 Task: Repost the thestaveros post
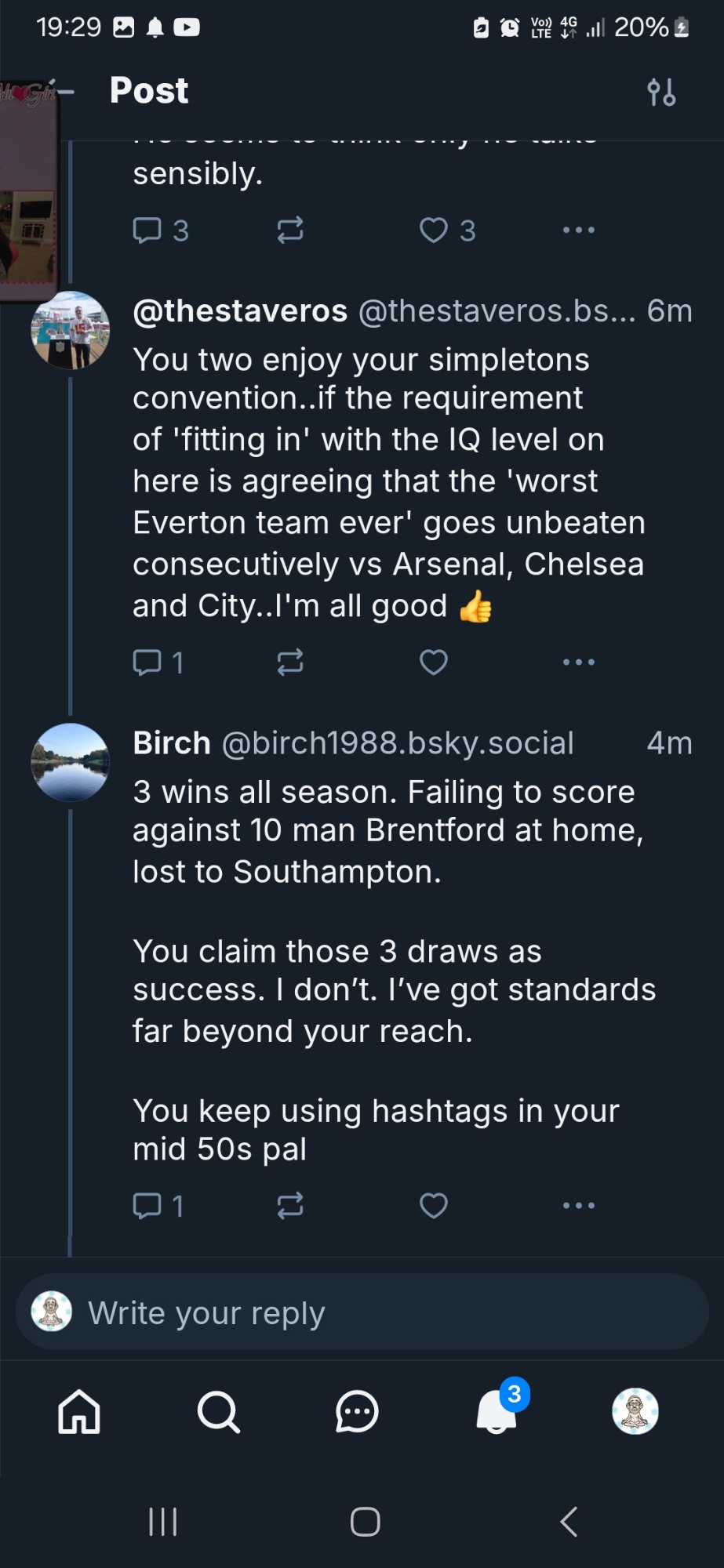[x=290, y=662]
